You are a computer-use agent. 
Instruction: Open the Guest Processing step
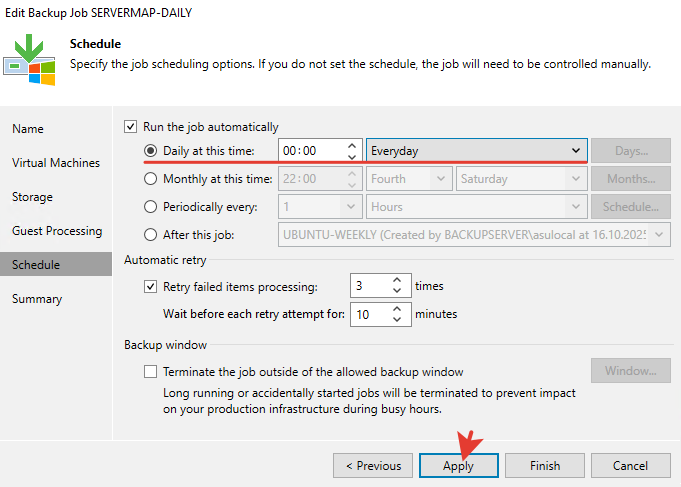57,231
